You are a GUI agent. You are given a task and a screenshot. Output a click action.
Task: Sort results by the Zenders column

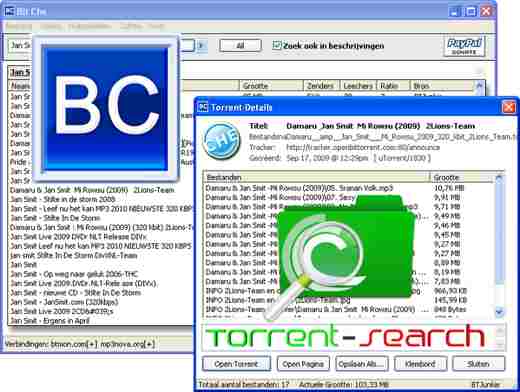[321, 86]
